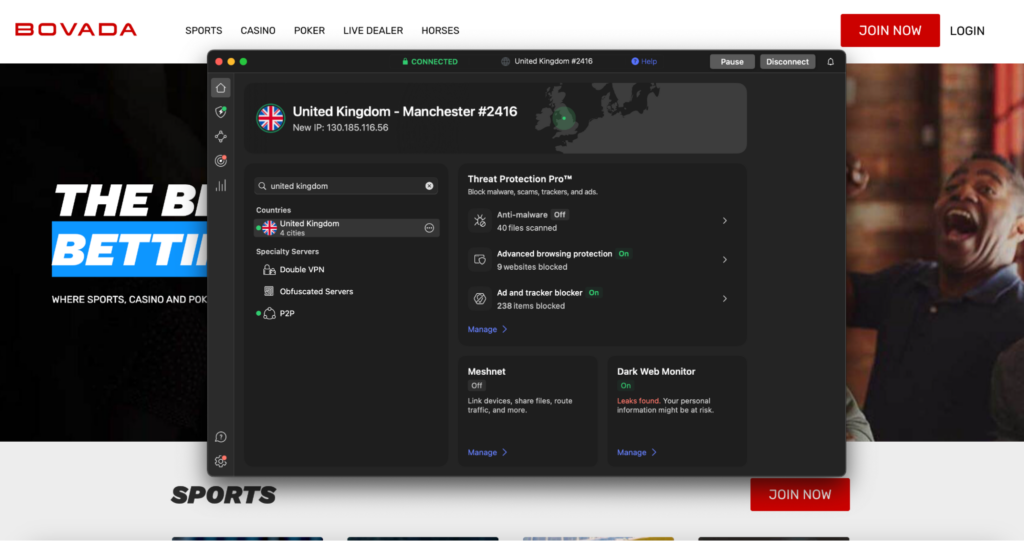The height and width of the screenshot is (541, 1024).
Task: Click JOIN NOW in Bovada header
Action: tap(890, 30)
